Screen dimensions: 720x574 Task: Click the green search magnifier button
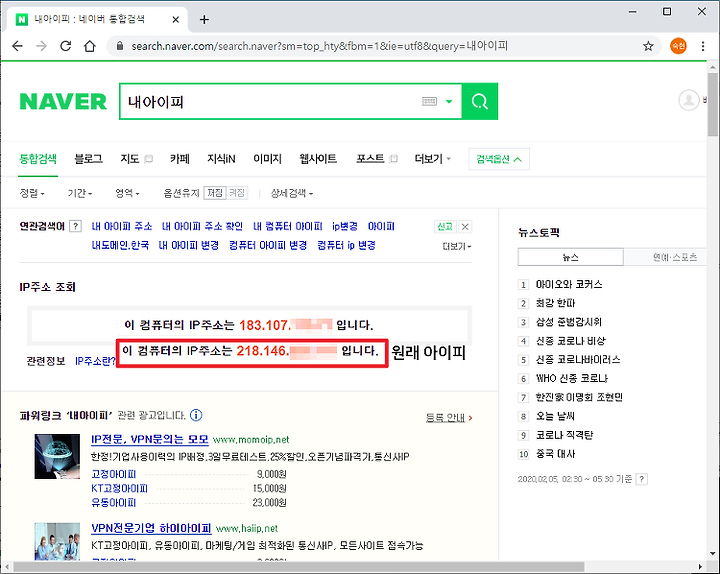[480, 101]
